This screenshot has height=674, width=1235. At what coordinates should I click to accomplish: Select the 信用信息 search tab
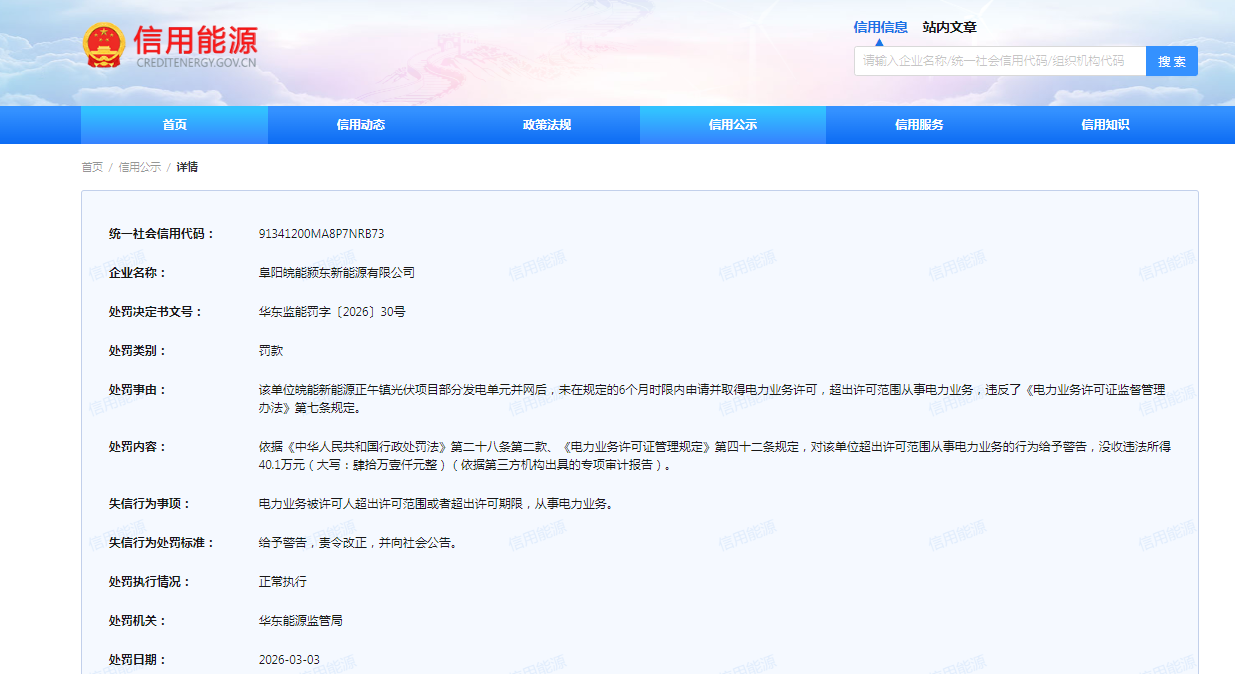pos(880,27)
